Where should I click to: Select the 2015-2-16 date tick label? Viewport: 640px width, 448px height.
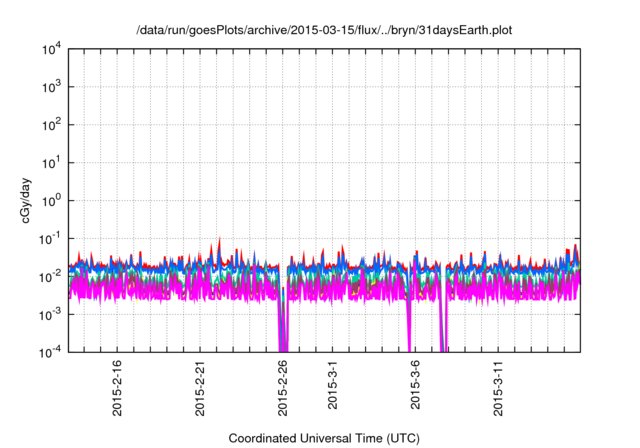click(117, 388)
